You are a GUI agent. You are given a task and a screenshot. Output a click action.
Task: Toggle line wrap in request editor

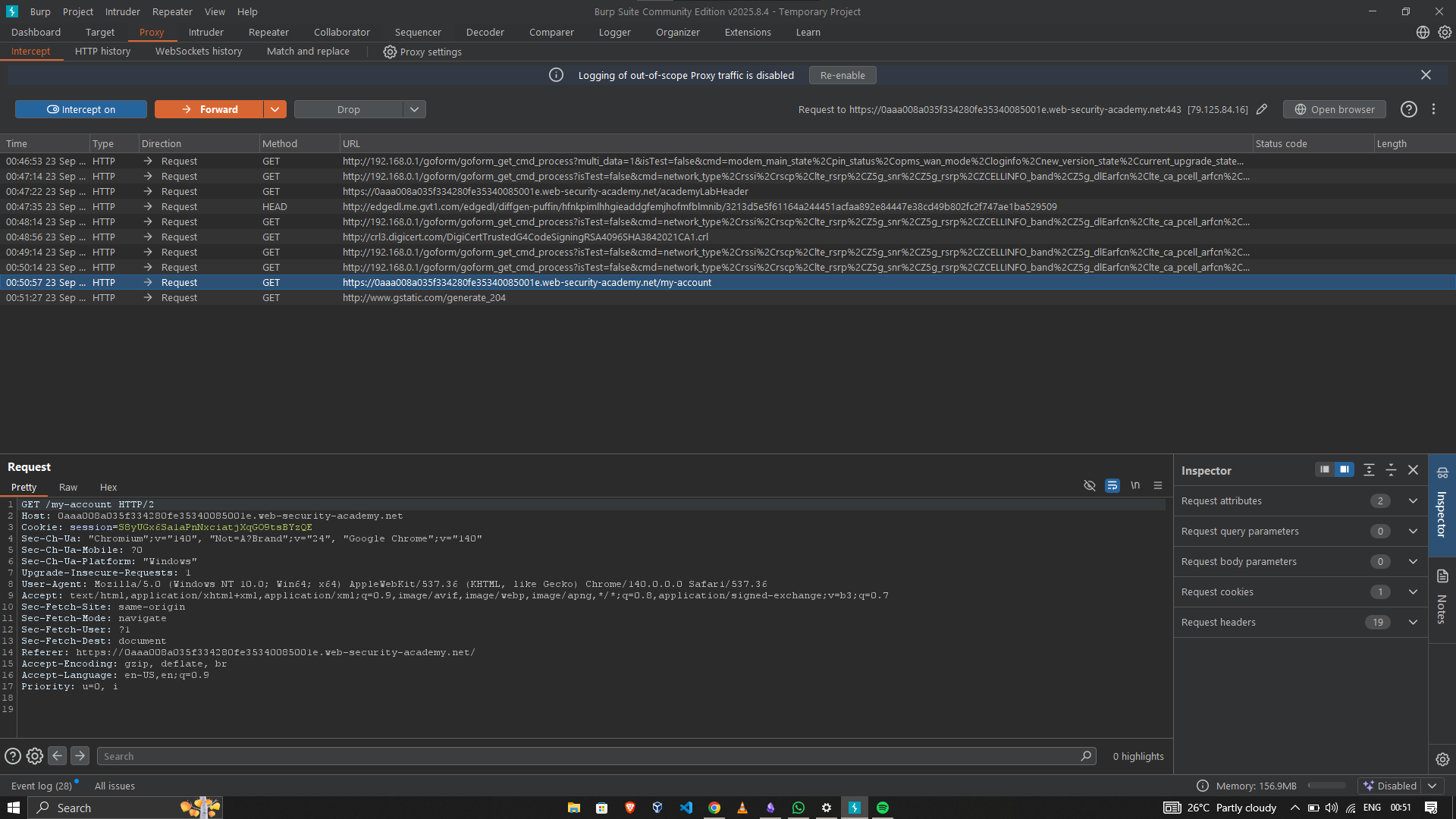tap(1112, 485)
